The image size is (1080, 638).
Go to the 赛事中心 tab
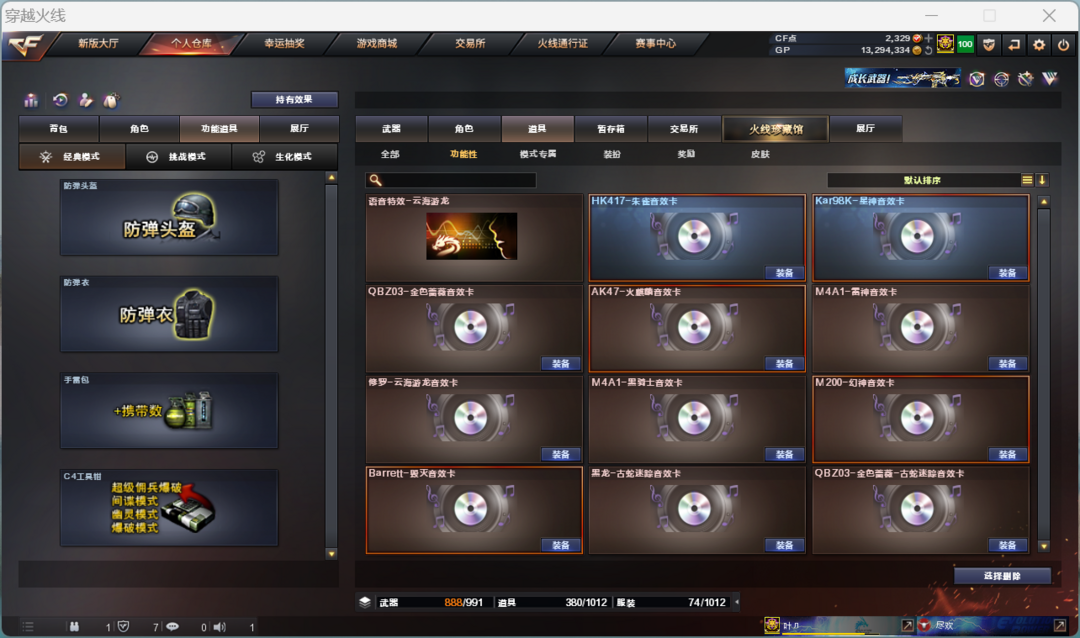click(656, 43)
